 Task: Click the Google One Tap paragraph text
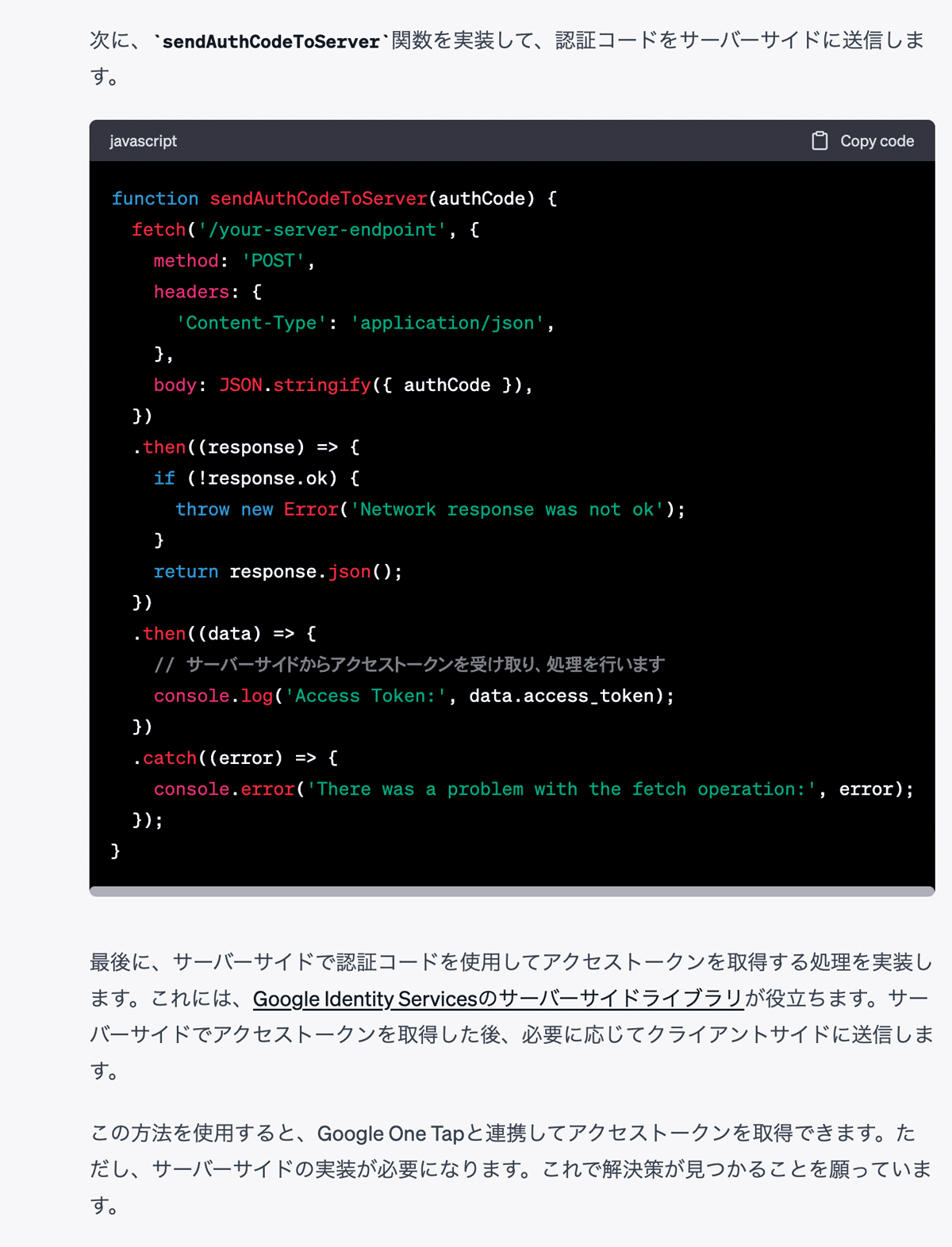pos(511,1169)
